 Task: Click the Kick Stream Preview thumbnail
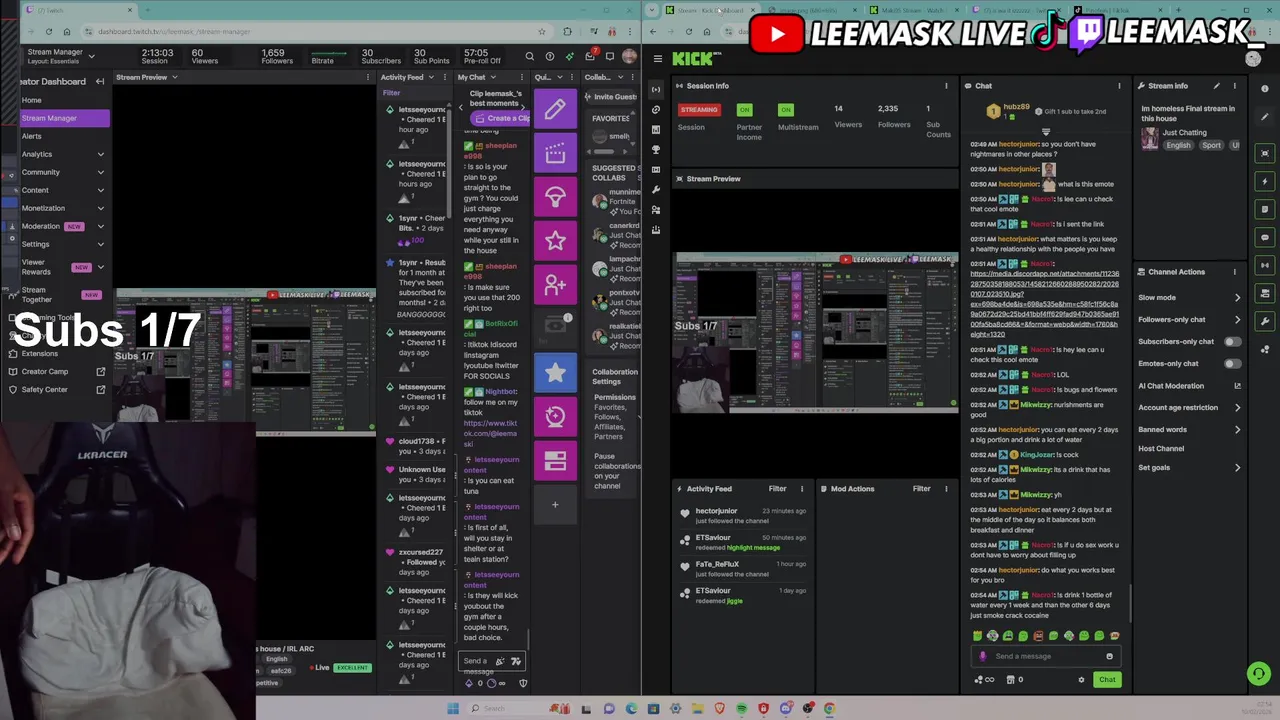coord(816,333)
